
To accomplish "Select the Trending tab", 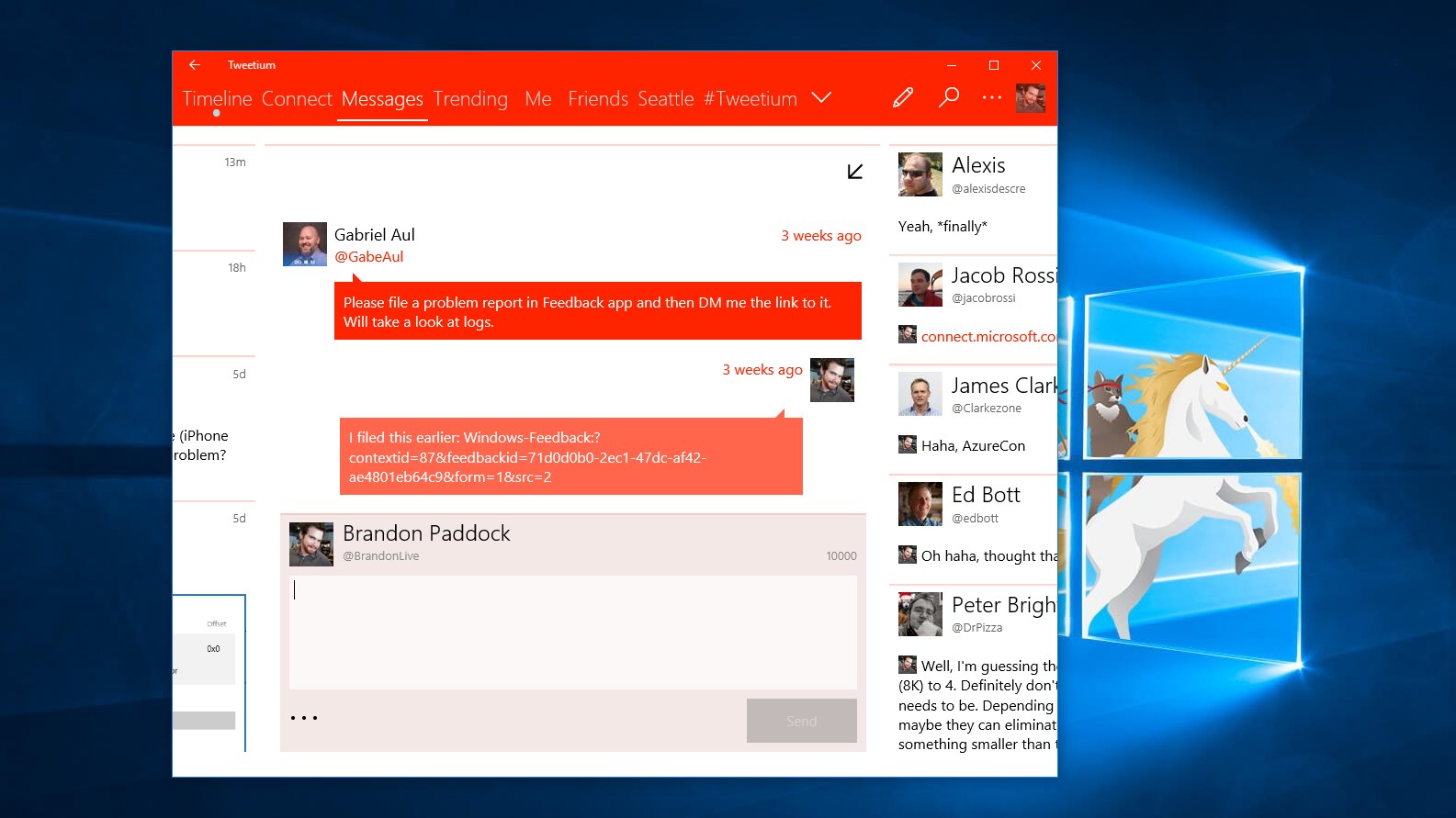I will pos(470,99).
